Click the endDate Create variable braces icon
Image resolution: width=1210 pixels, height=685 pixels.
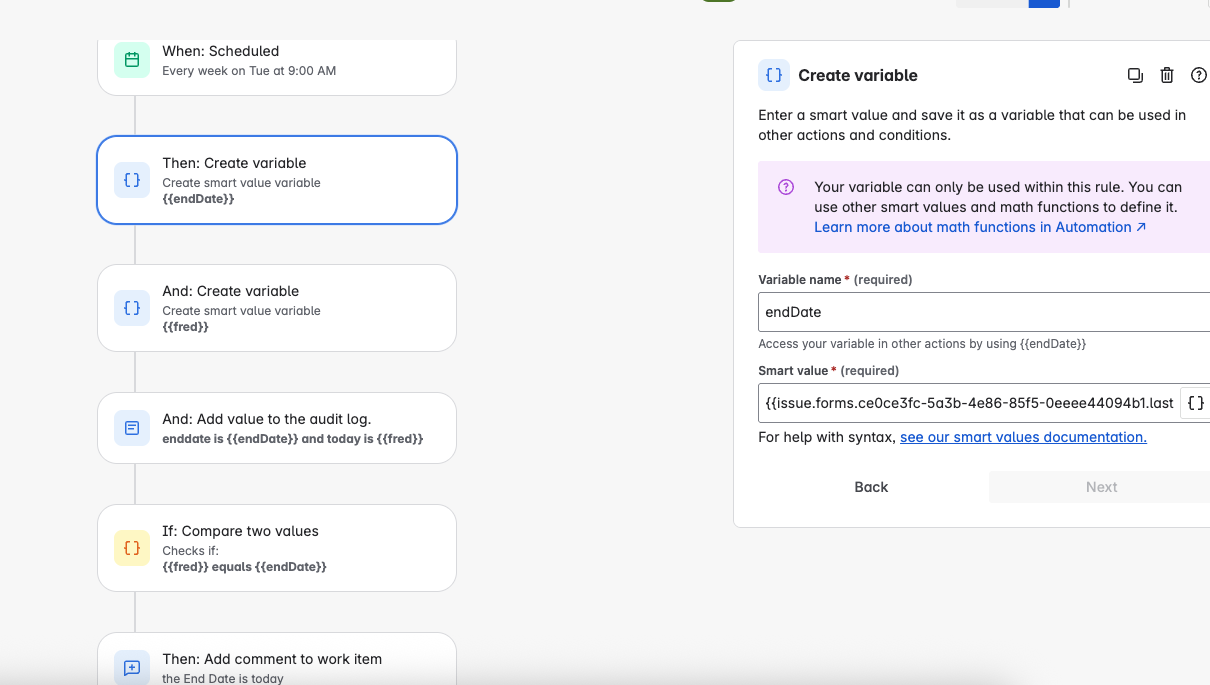coord(132,180)
